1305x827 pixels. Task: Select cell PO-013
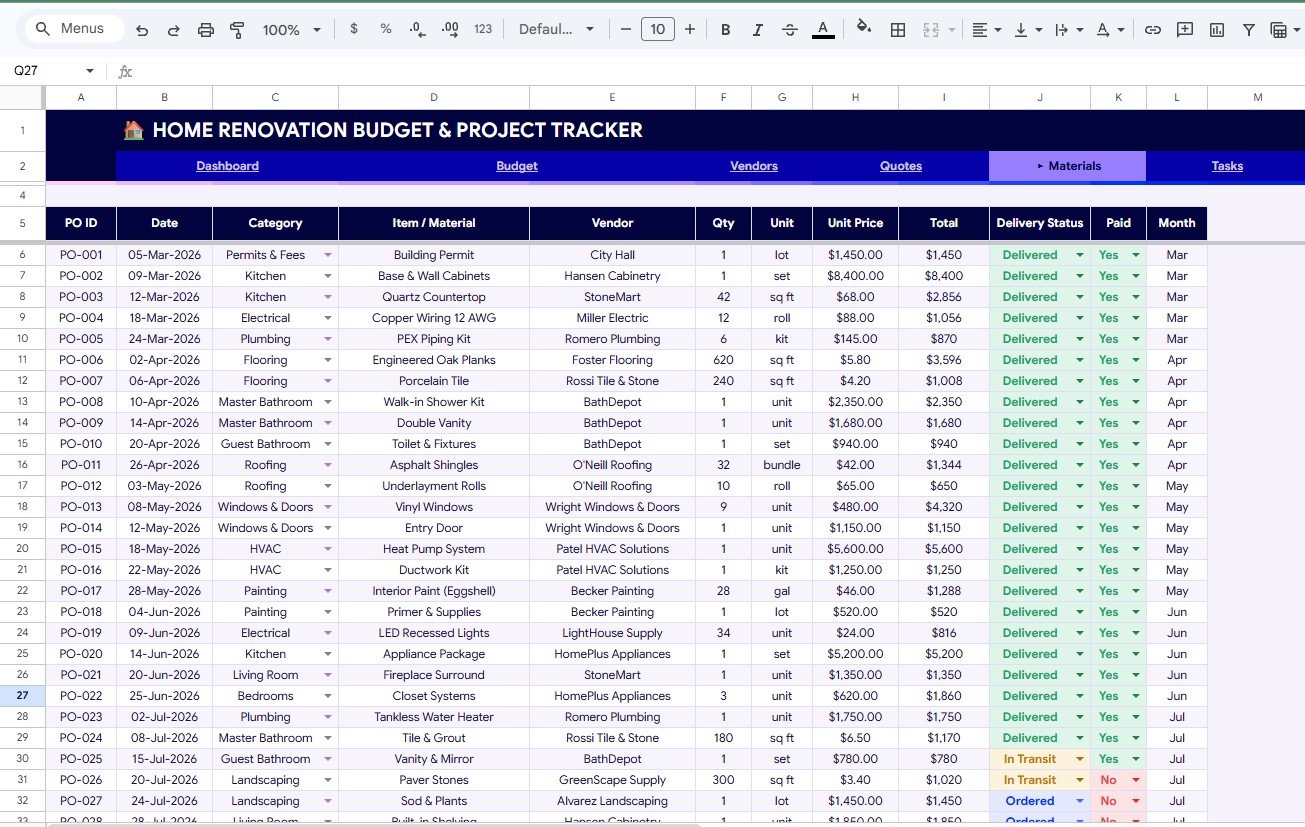point(81,507)
